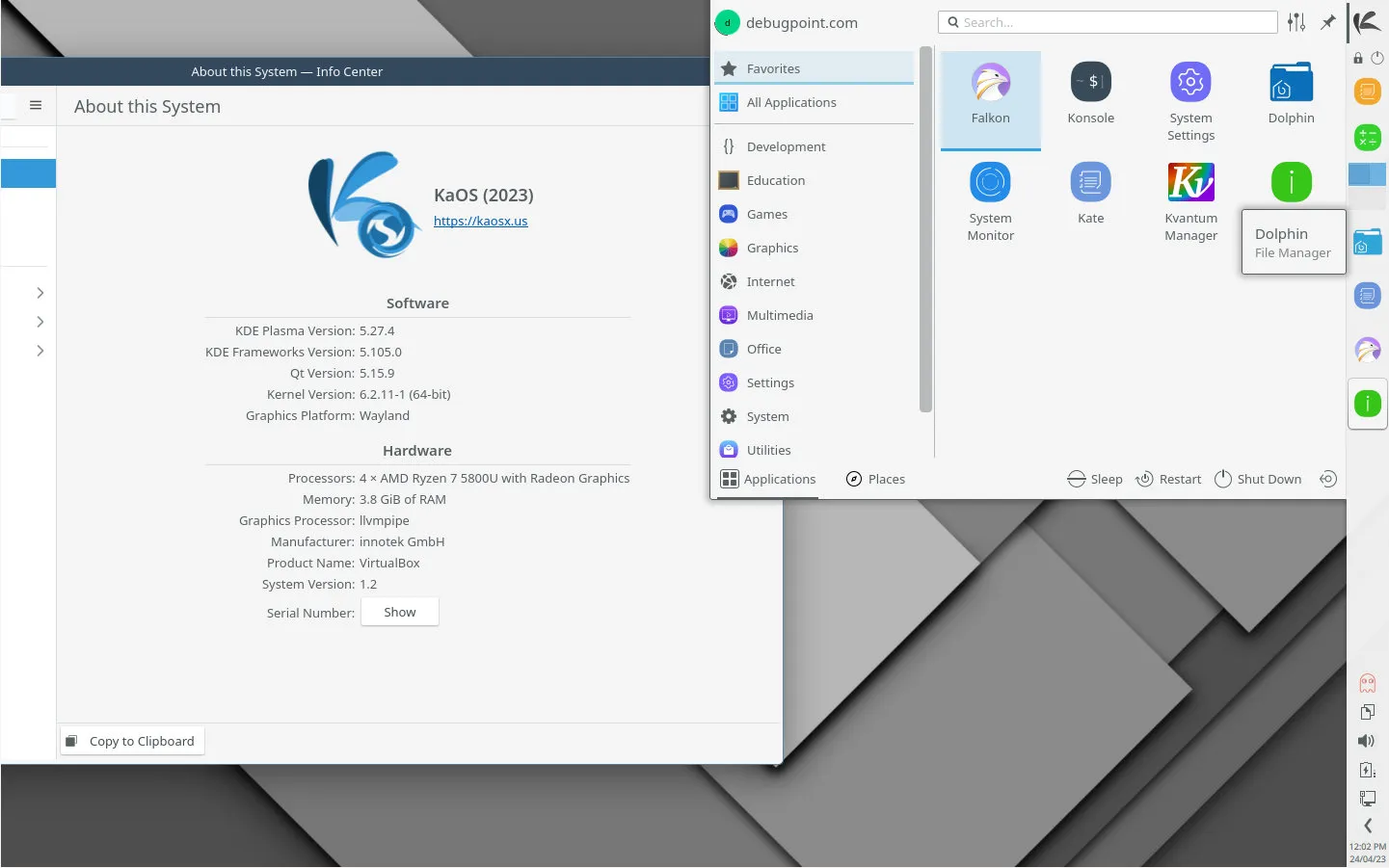This screenshot has width=1389, height=868.
Task: Open launcher configuration sliders icon
Action: point(1296,22)
